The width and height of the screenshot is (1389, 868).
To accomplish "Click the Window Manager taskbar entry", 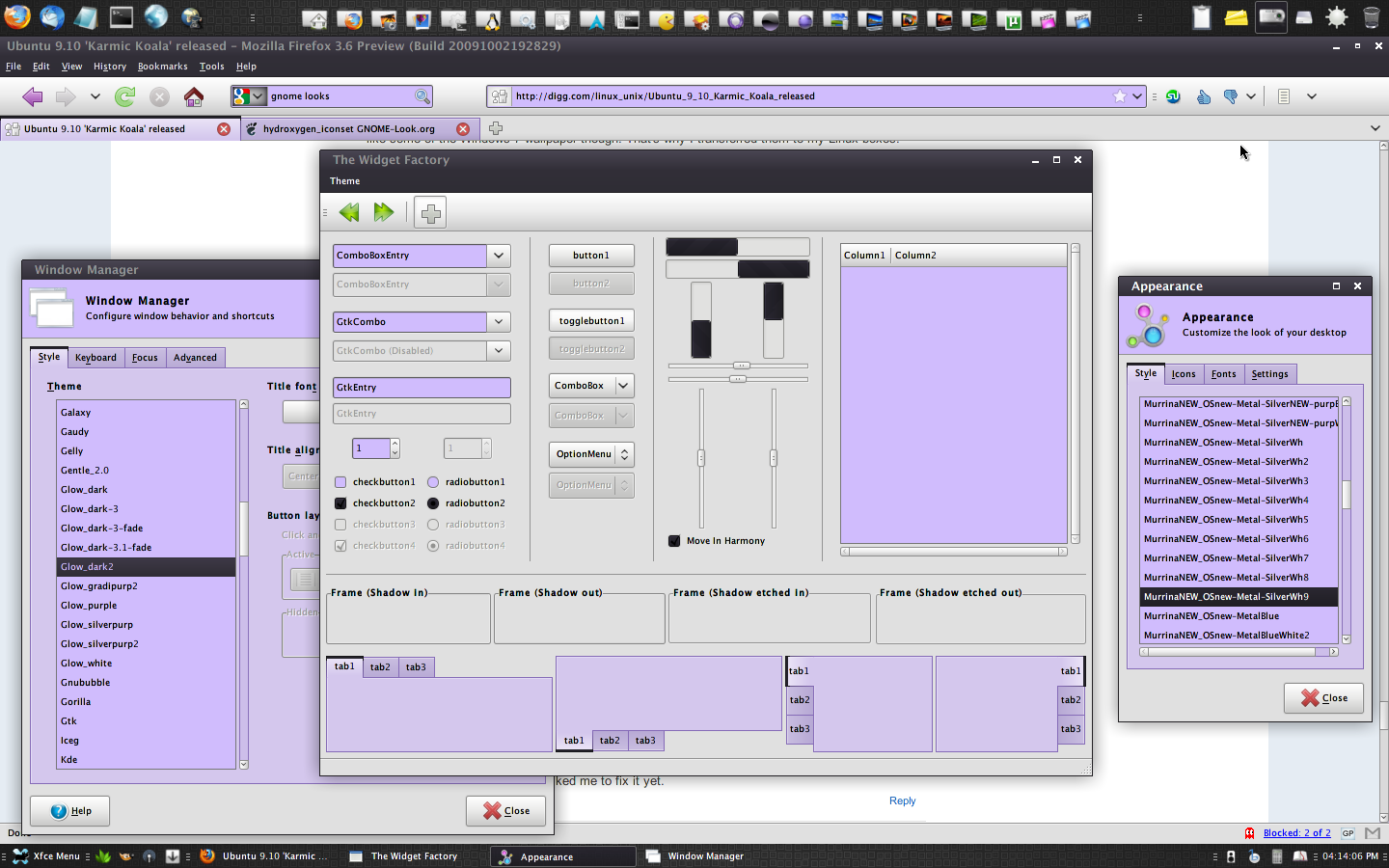I will point(706,856).
